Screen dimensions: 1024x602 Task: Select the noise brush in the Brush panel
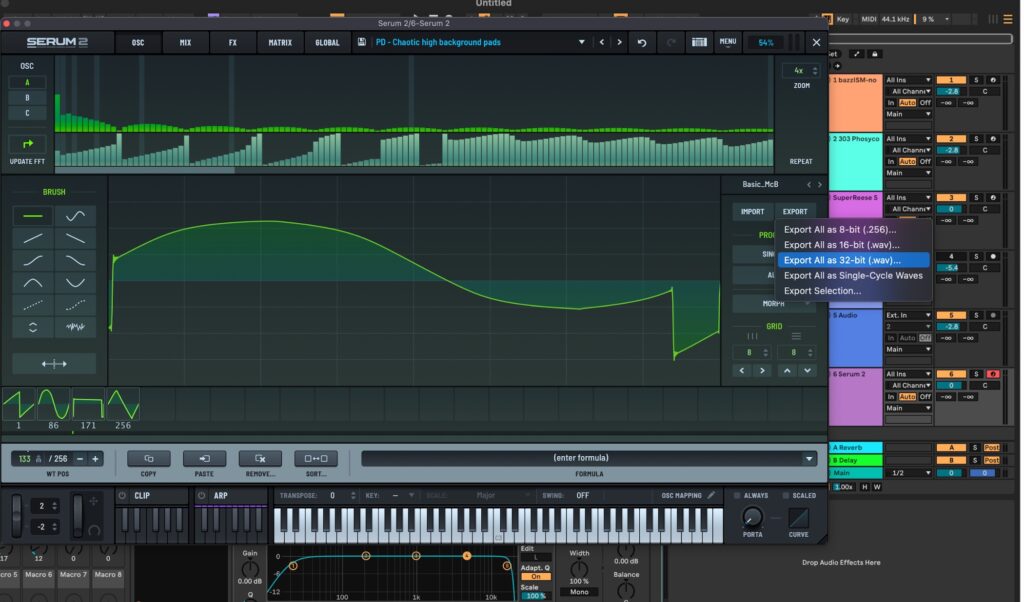tap(75, 325)
